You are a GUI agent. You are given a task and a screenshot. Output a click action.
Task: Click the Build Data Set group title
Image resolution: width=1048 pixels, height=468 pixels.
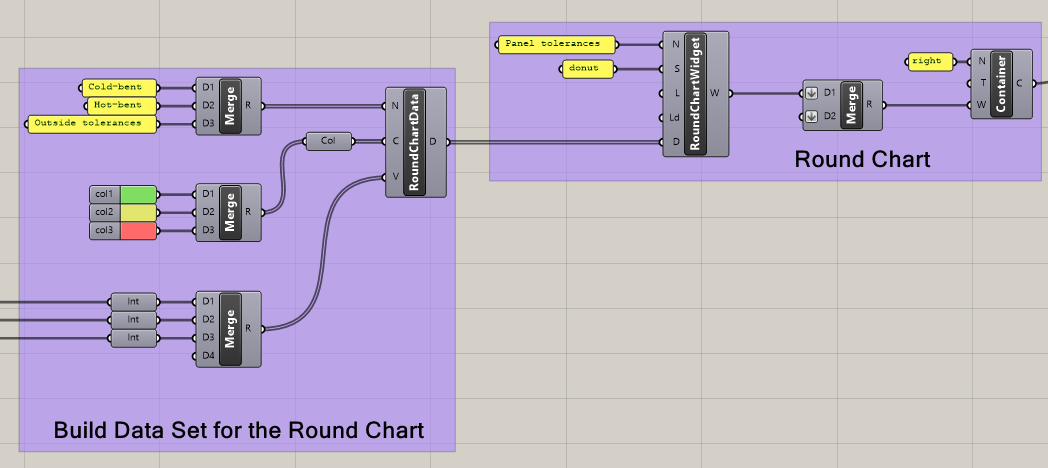(238, 430)
